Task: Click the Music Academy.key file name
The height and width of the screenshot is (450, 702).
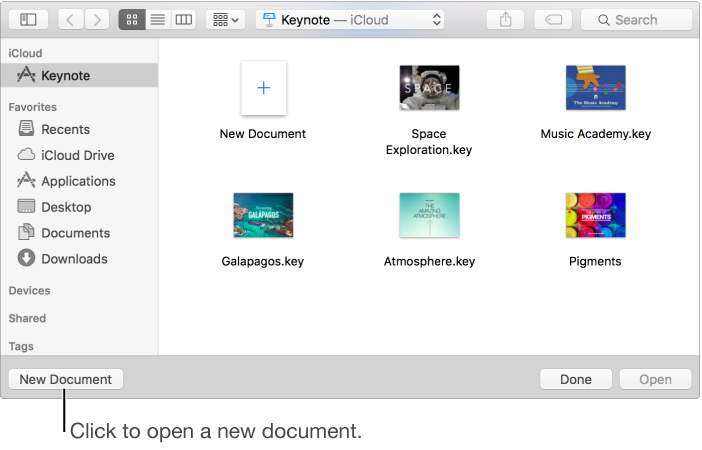Action: pos(595,134)
